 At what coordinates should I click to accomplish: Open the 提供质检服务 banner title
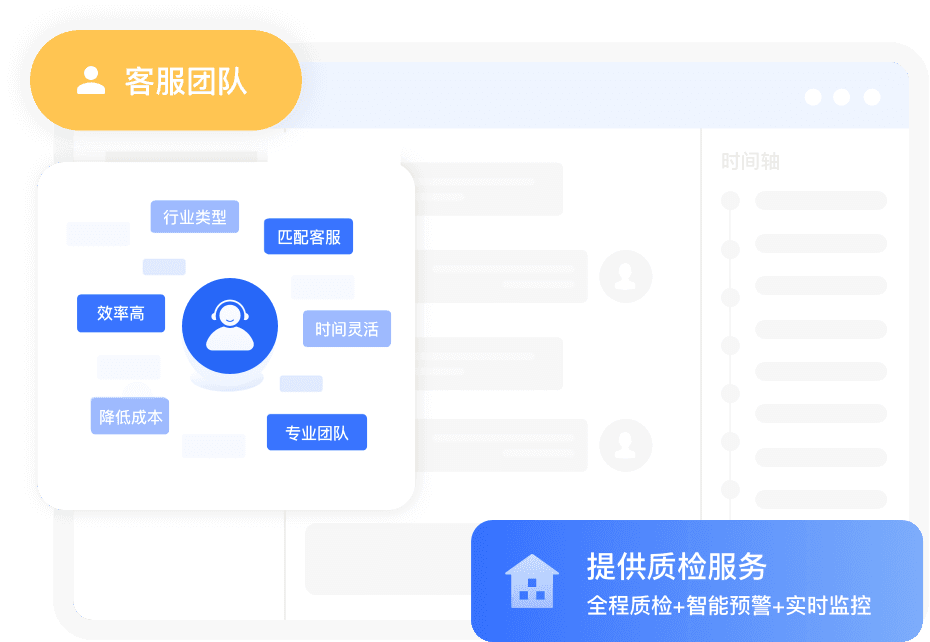click(677, 566)
